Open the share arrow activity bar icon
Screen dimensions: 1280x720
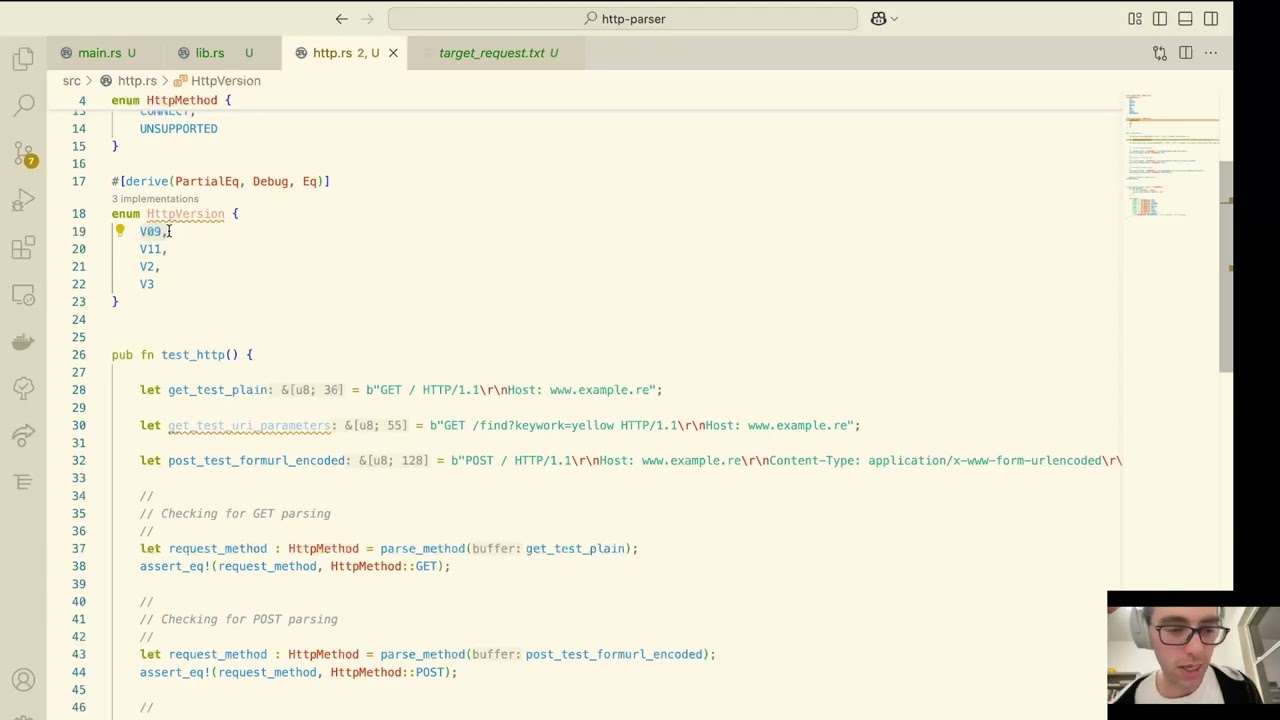tap(24, 435)
